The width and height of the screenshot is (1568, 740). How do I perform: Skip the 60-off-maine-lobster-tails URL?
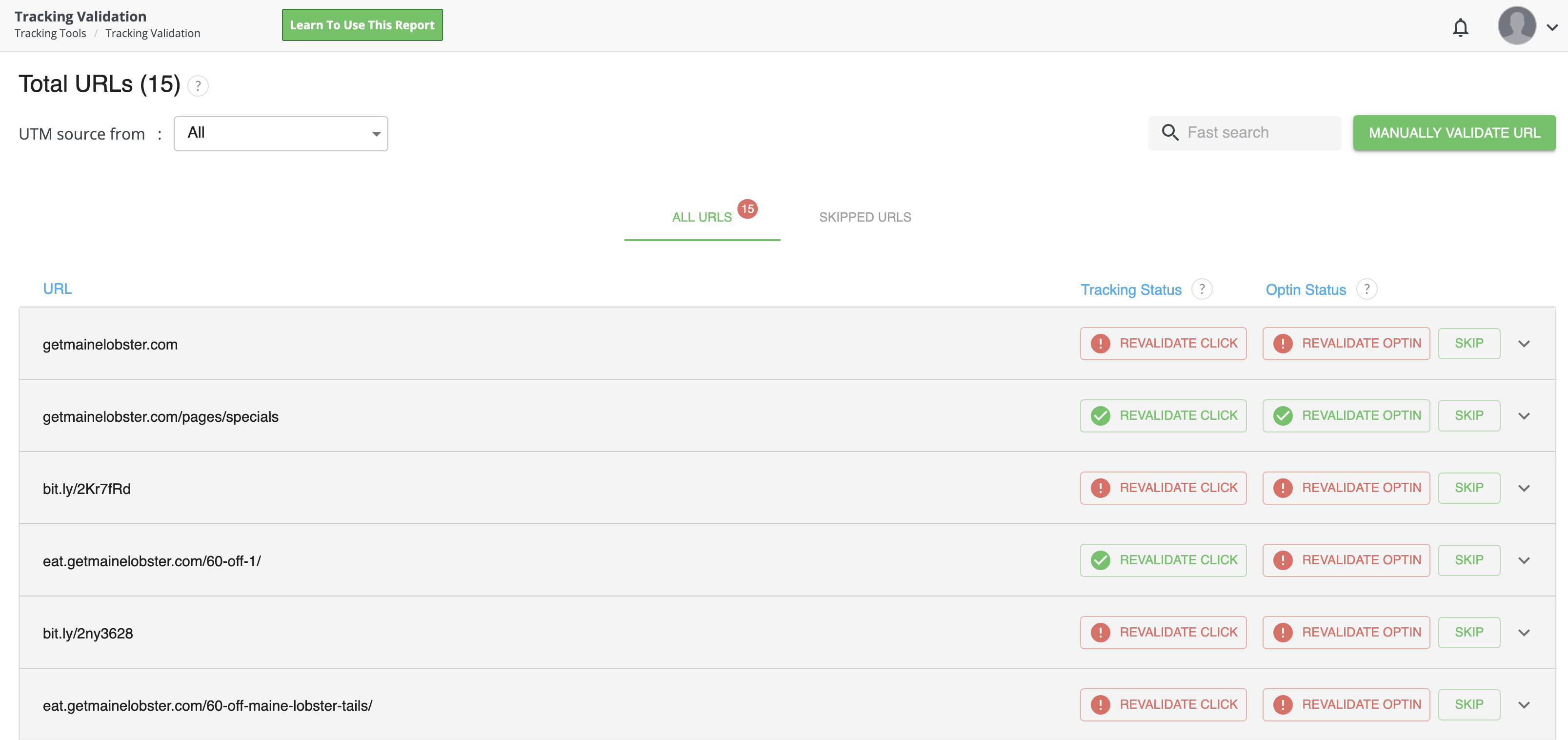[x=1469, y=705]
